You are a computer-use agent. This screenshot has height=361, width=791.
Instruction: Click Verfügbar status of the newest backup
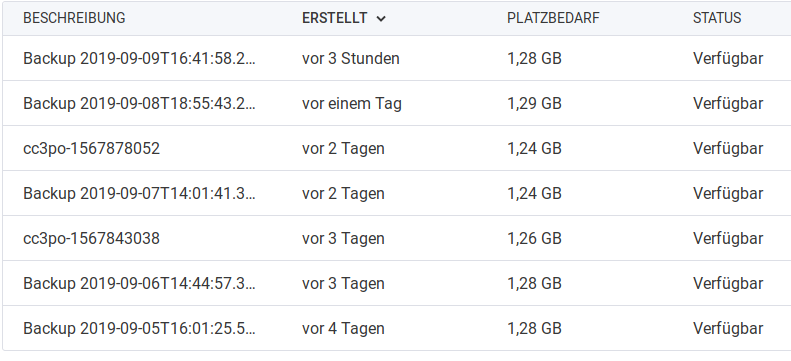pos(727,58)
